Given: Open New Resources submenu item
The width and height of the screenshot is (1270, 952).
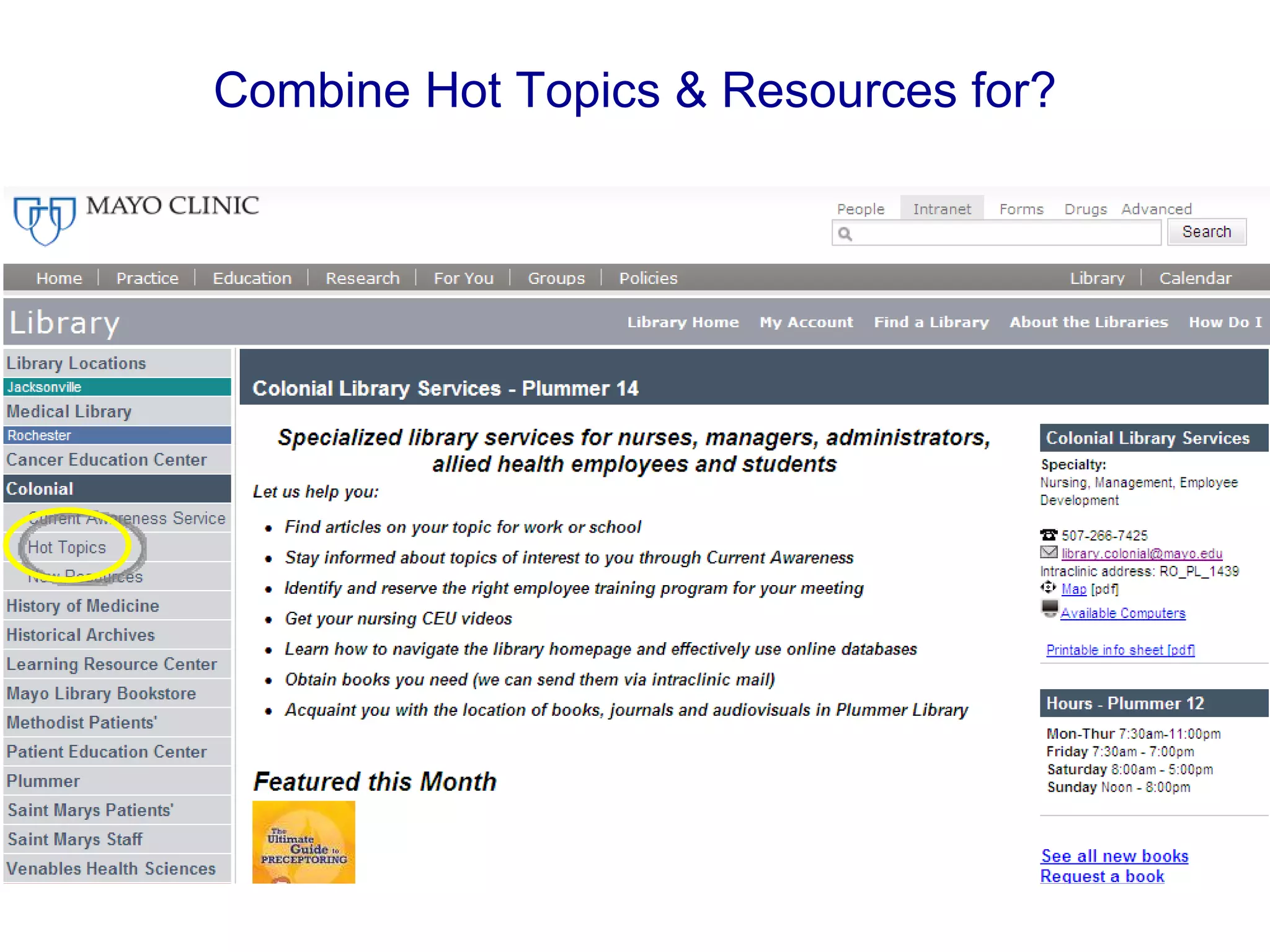Looking at the screenshot, I should 117,576.
